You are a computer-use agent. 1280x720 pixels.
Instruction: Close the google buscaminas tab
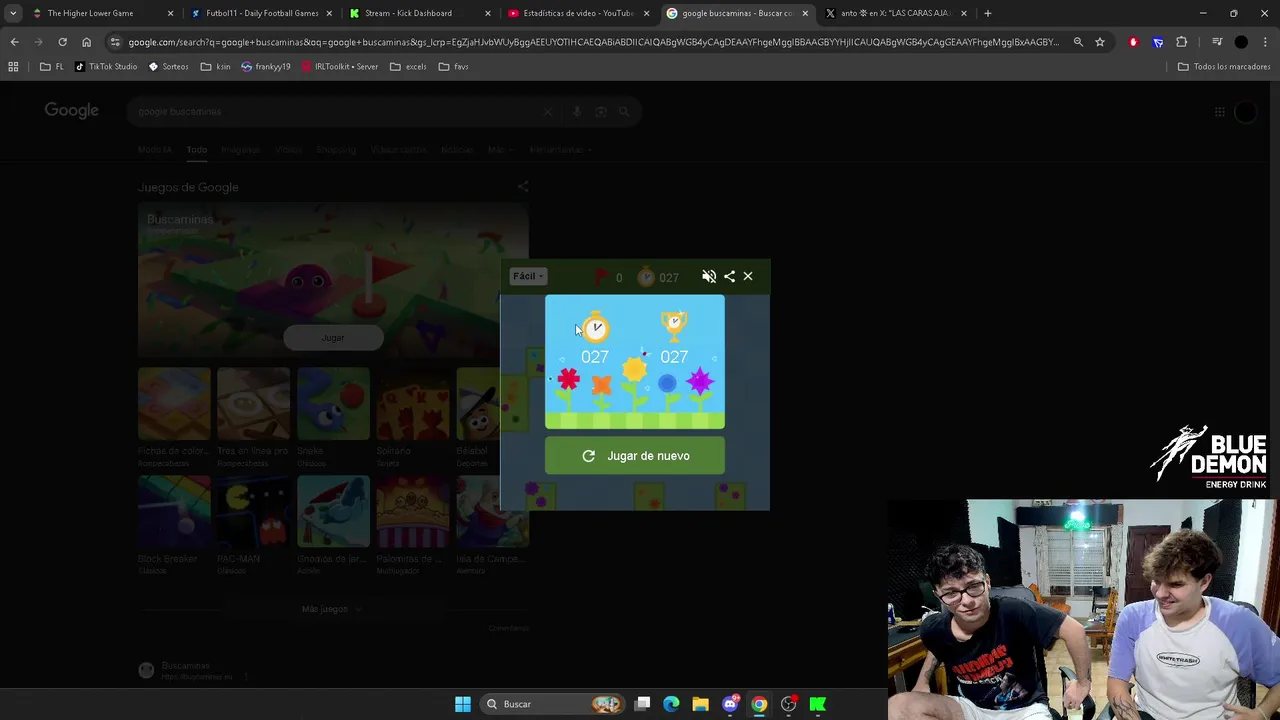click(805, 13)
